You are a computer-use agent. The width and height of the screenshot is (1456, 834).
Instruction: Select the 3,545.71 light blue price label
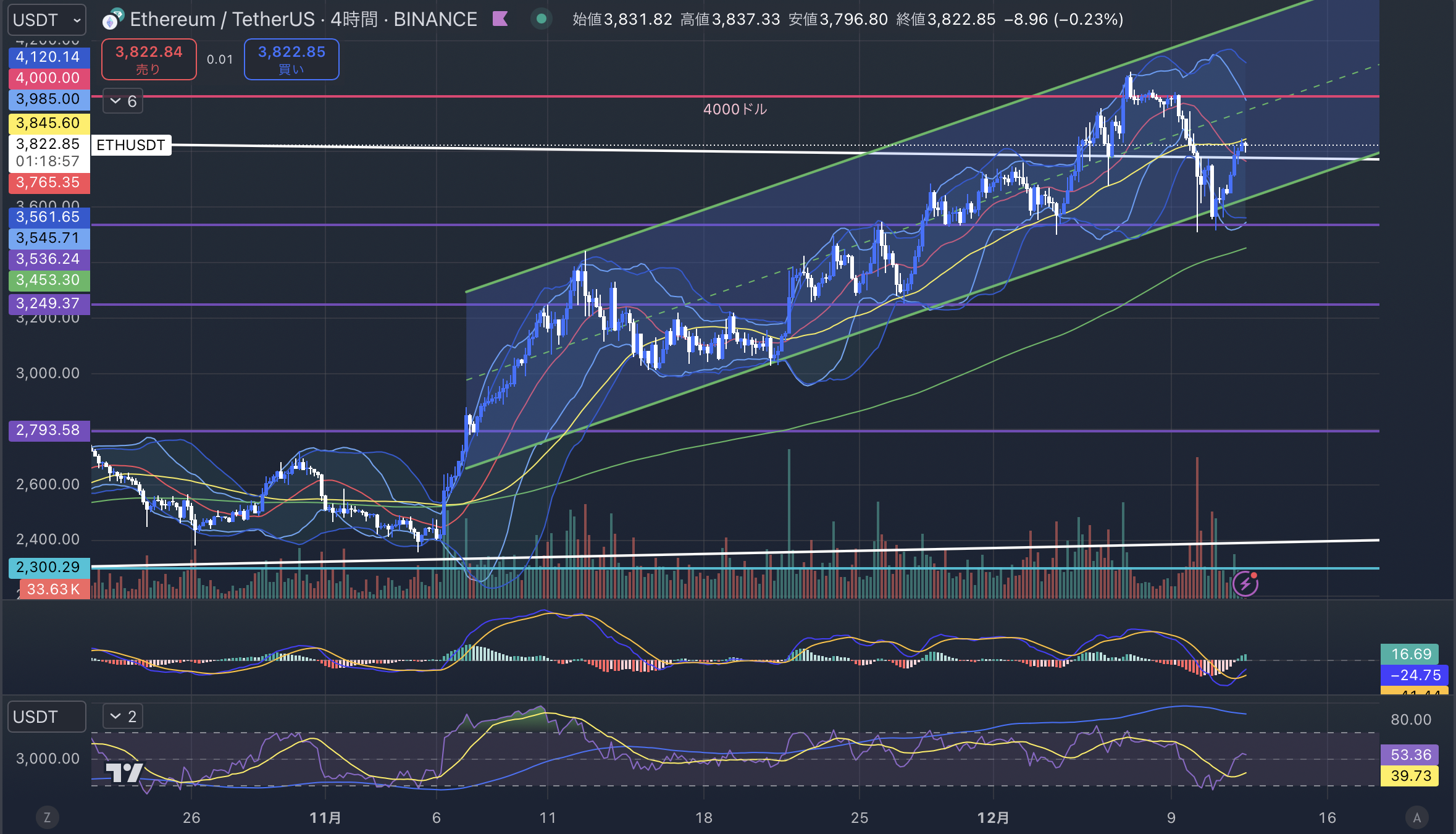point(49,238)
